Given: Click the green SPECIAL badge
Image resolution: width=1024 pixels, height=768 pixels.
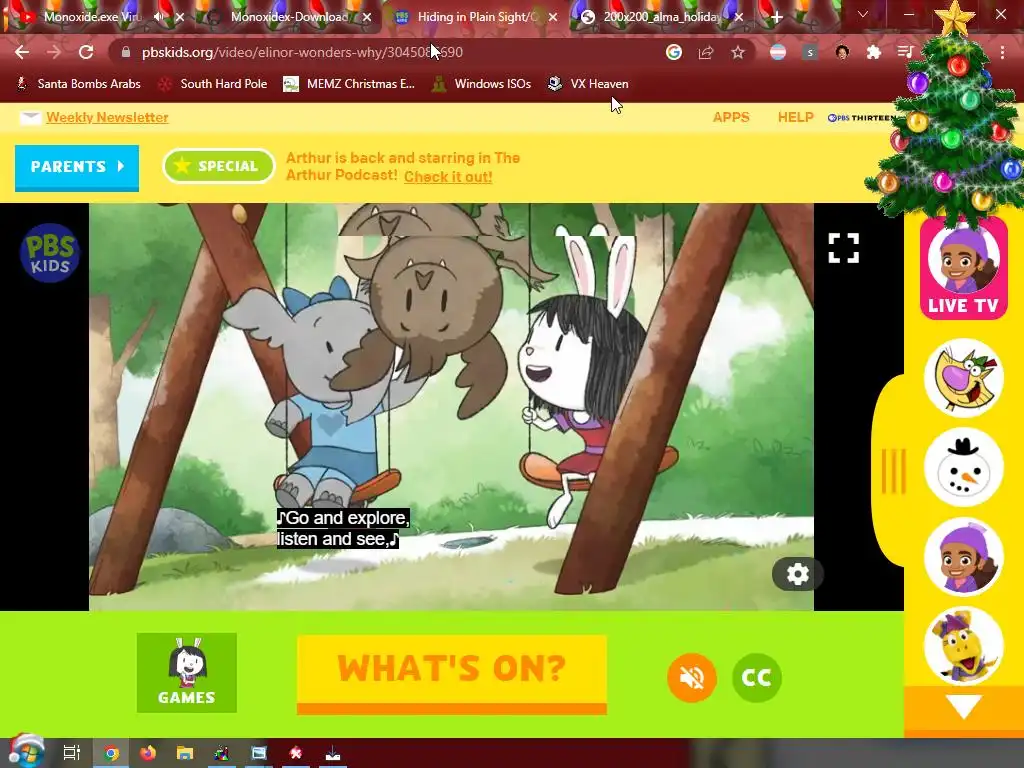Looking at the screenshot, I should tap(219, 166).
